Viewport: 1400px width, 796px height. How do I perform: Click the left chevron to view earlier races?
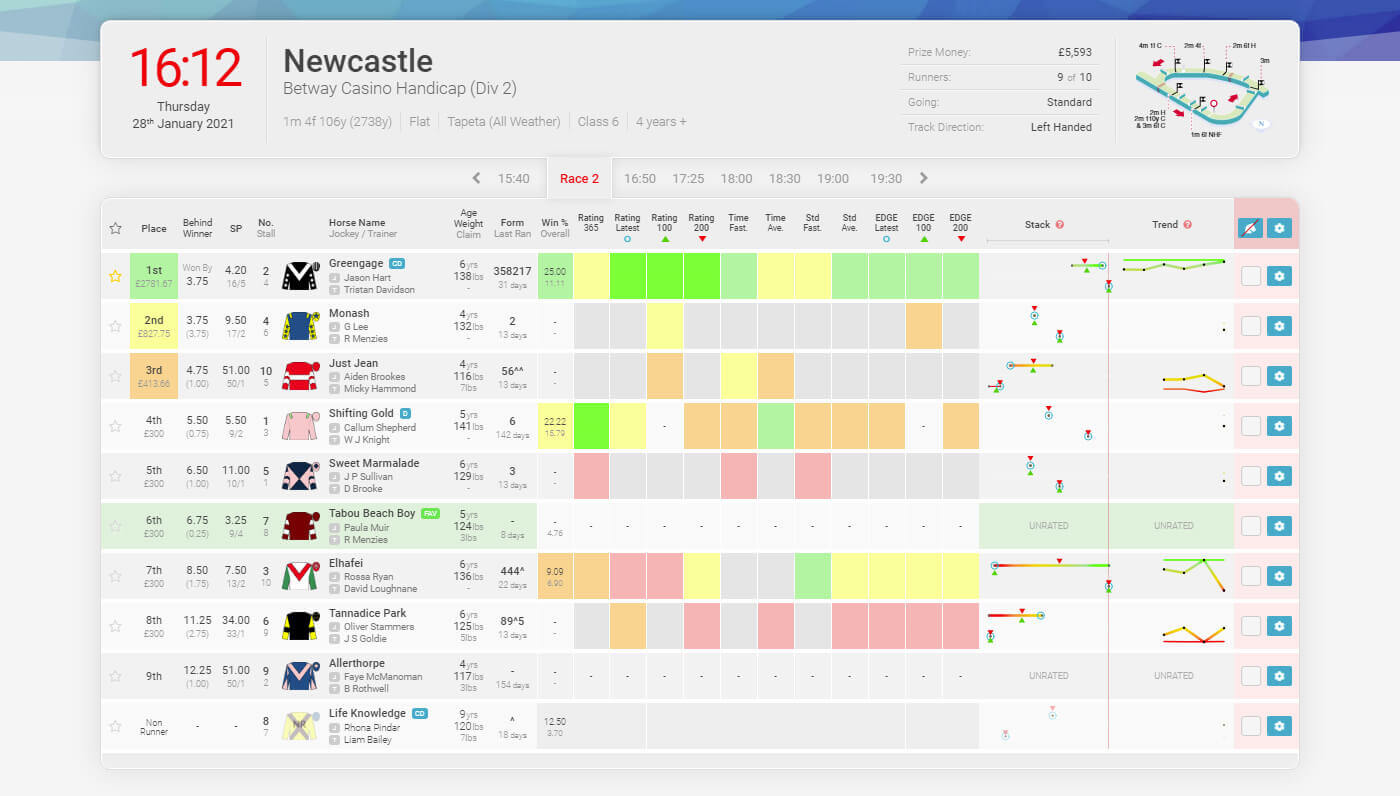[476, 177]
